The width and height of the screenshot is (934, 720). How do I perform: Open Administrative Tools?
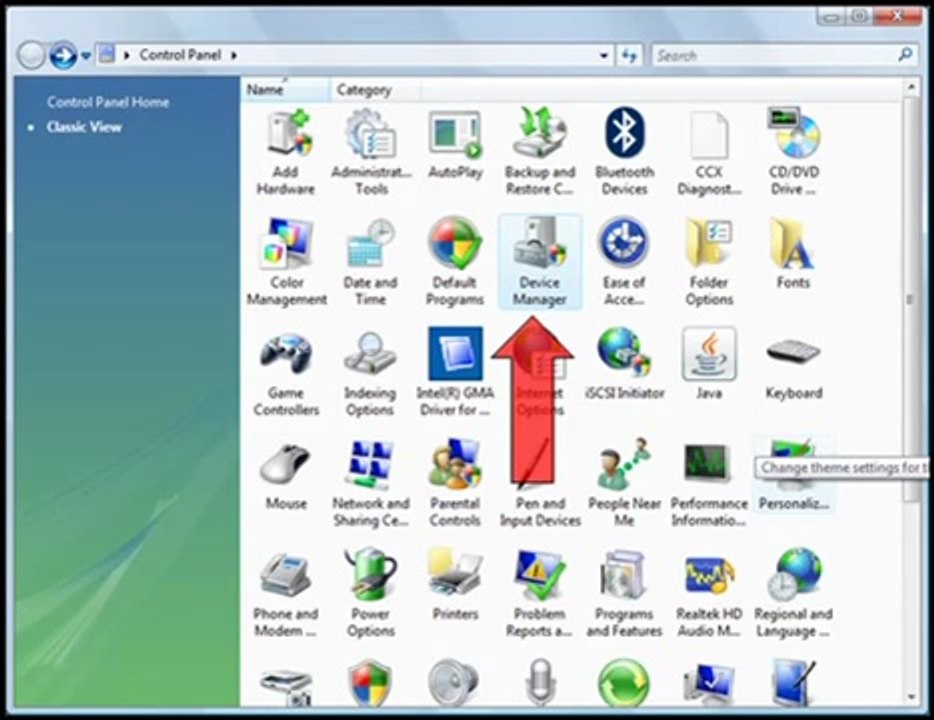tap(371, 153)
